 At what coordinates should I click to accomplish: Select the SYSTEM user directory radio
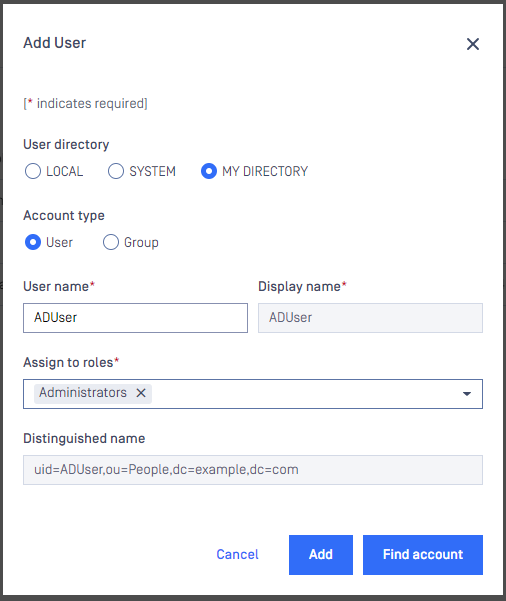(116, 171)
